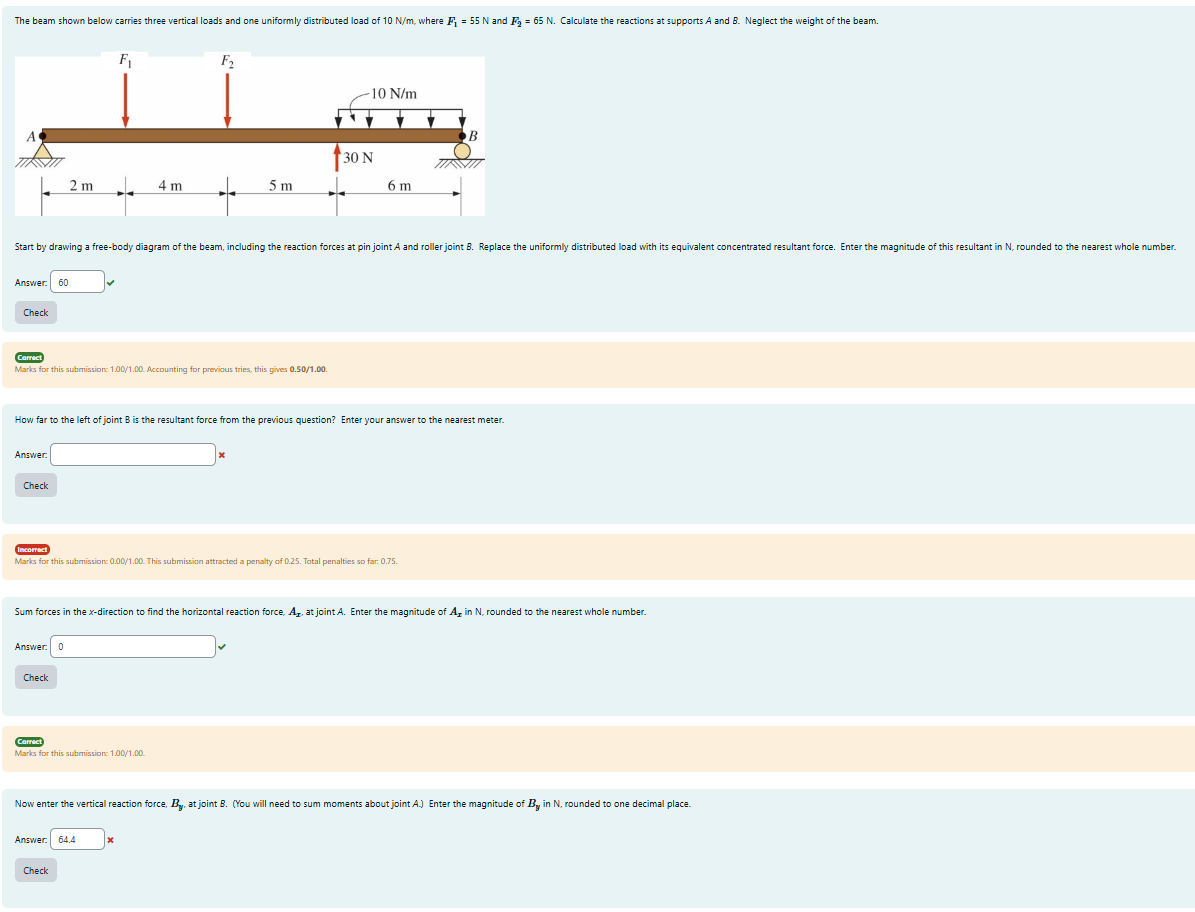Click the F2 force label in the diagram
The image size is (1195, 912).
pos(227,61)
